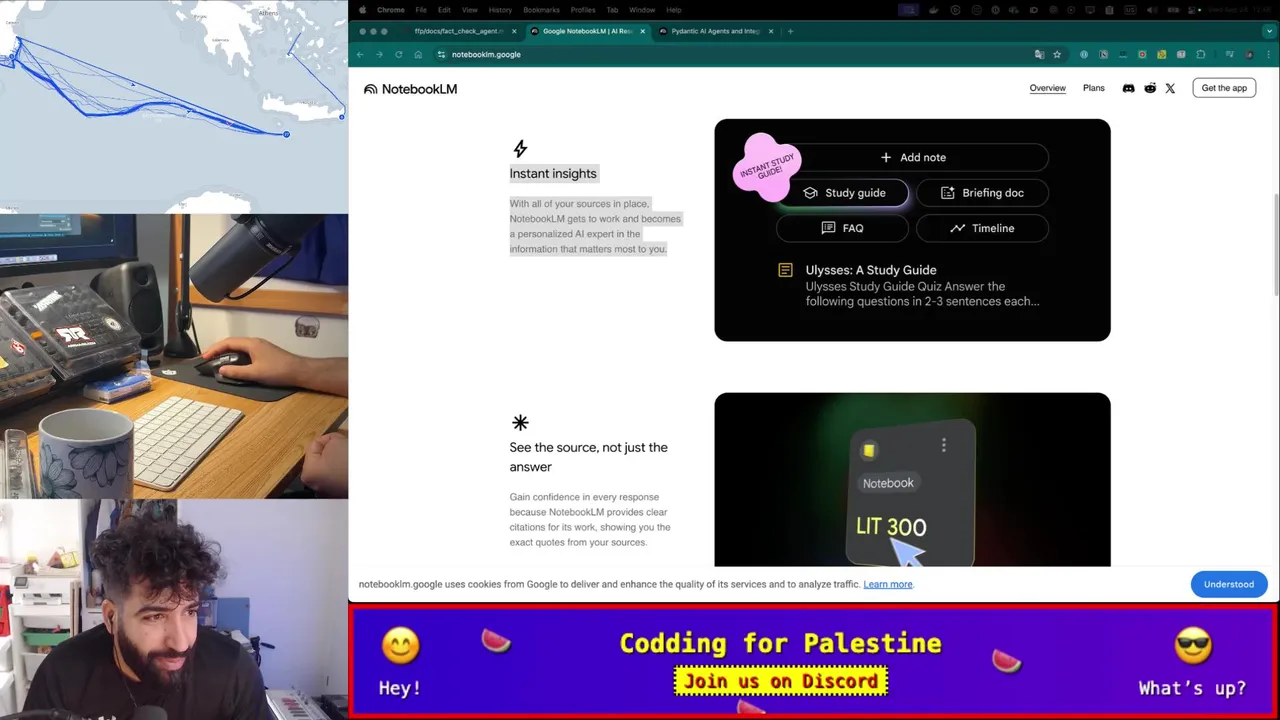Click the NotebookLM logo

coord(410,89)
